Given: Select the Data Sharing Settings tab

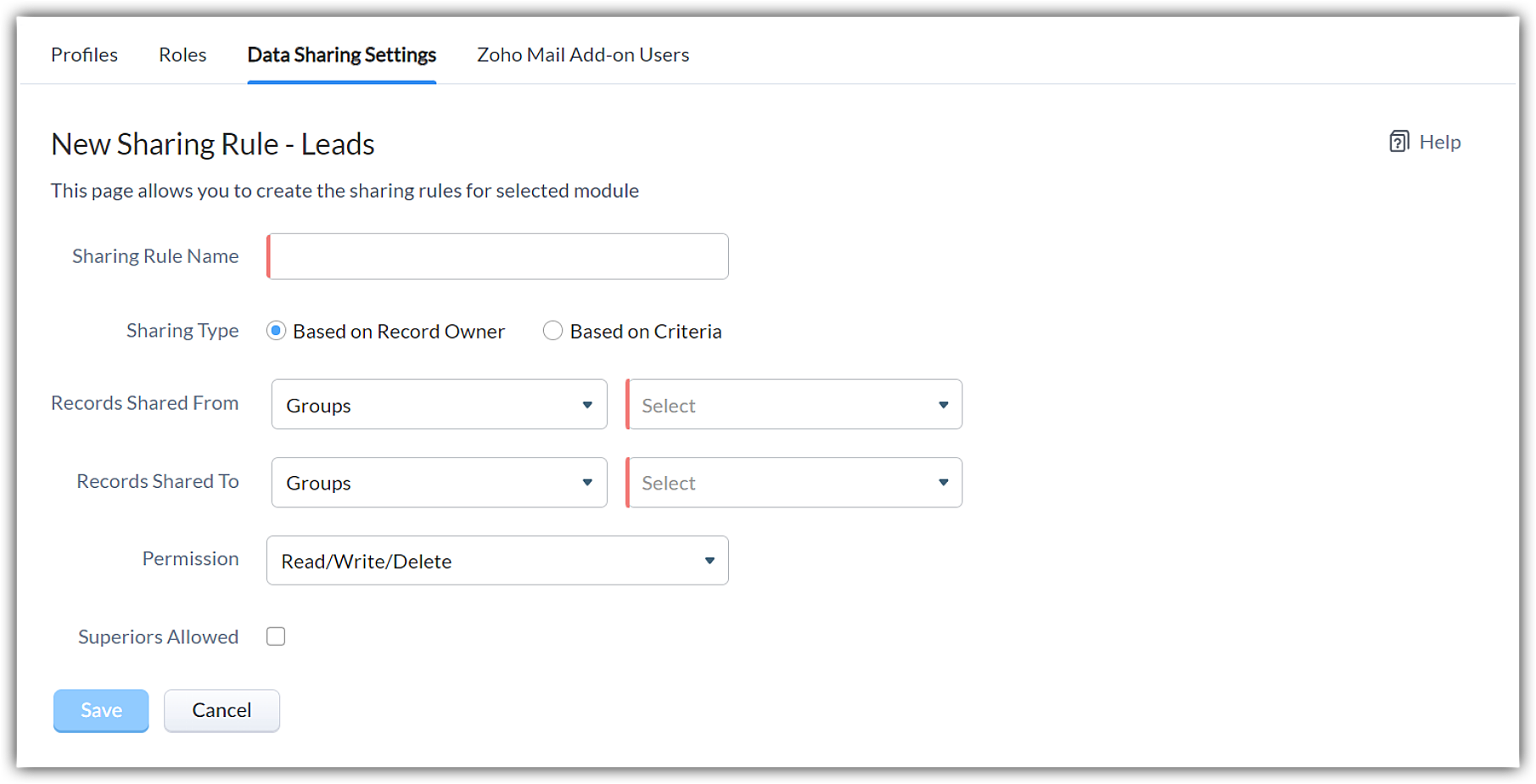Looking at the screenshot, I should point(341,55).
